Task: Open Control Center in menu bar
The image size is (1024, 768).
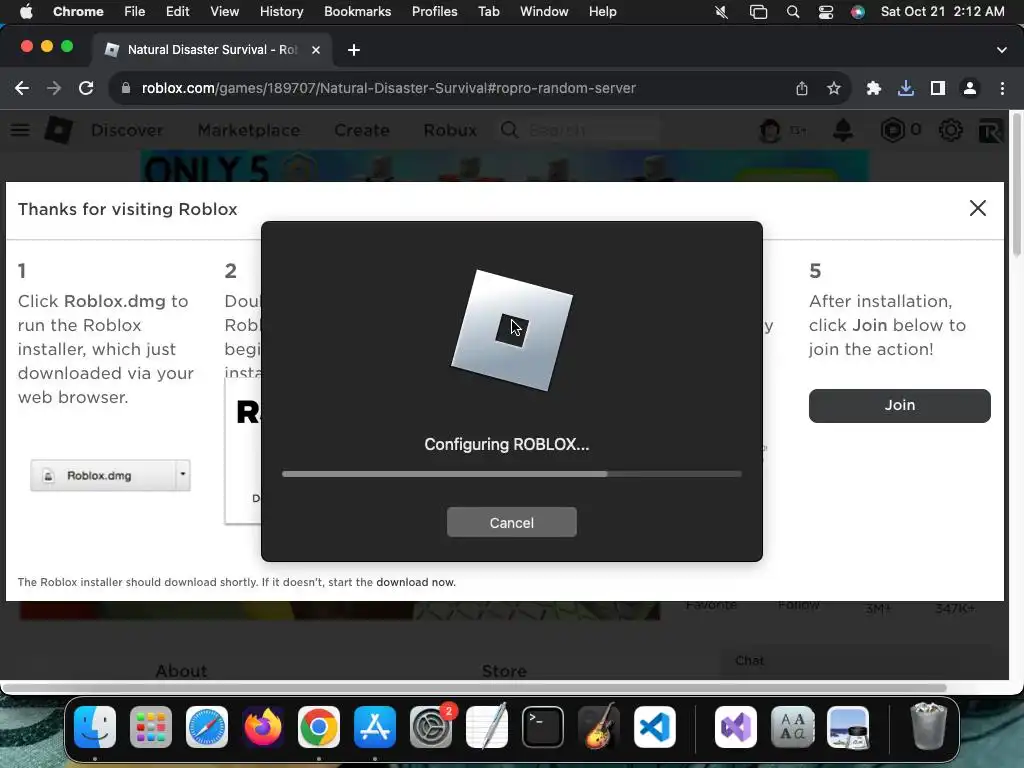Action: pyautogui.click(x=825, y=12)
